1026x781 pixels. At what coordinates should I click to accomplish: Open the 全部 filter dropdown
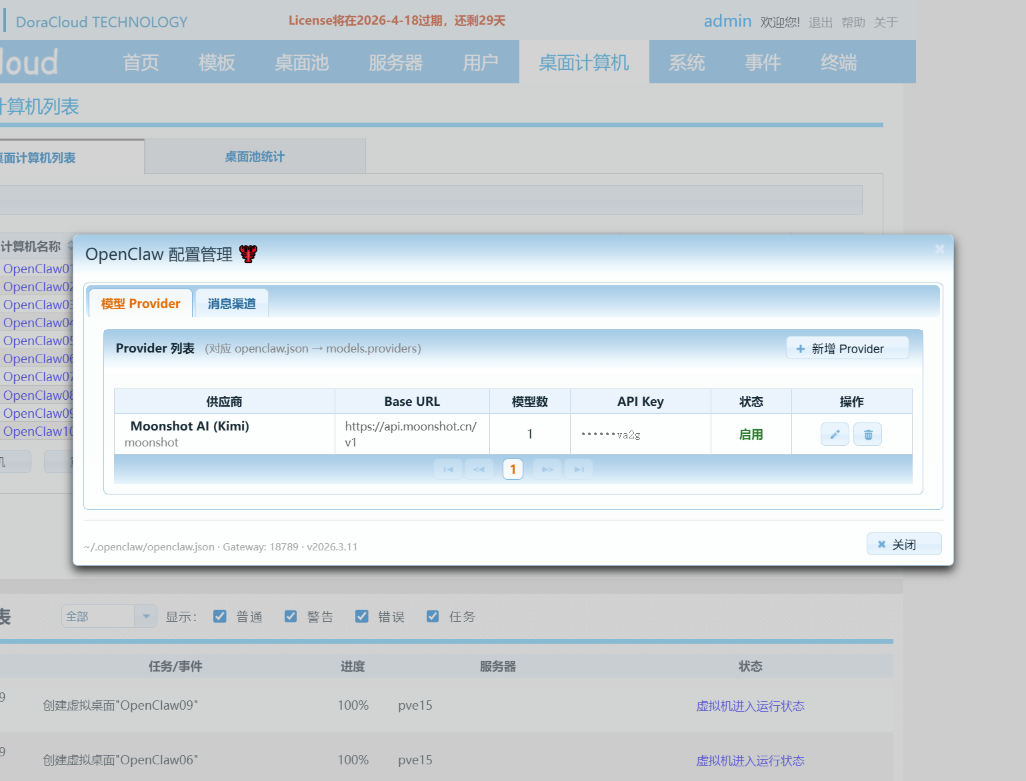click(x=145, y=616)
